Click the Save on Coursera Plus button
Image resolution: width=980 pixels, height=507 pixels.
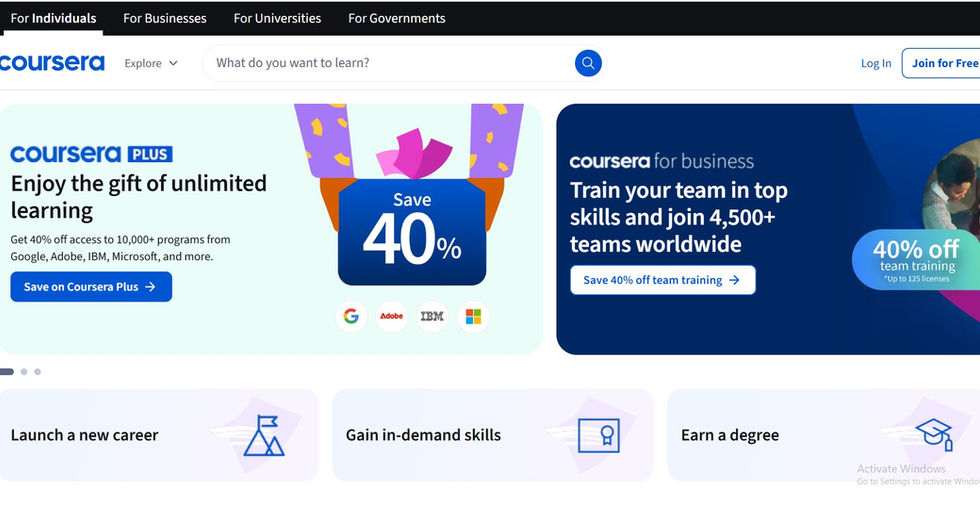tap(91, 287)
